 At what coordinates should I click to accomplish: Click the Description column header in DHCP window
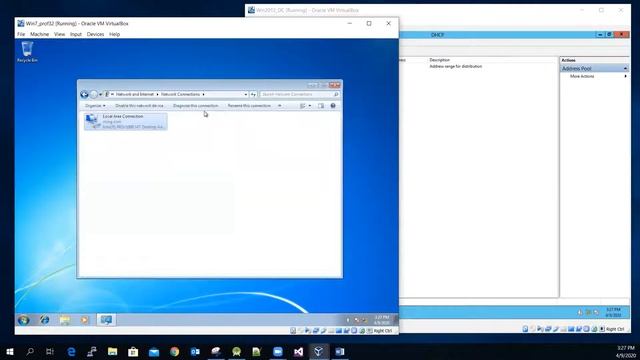pos(440,60)
